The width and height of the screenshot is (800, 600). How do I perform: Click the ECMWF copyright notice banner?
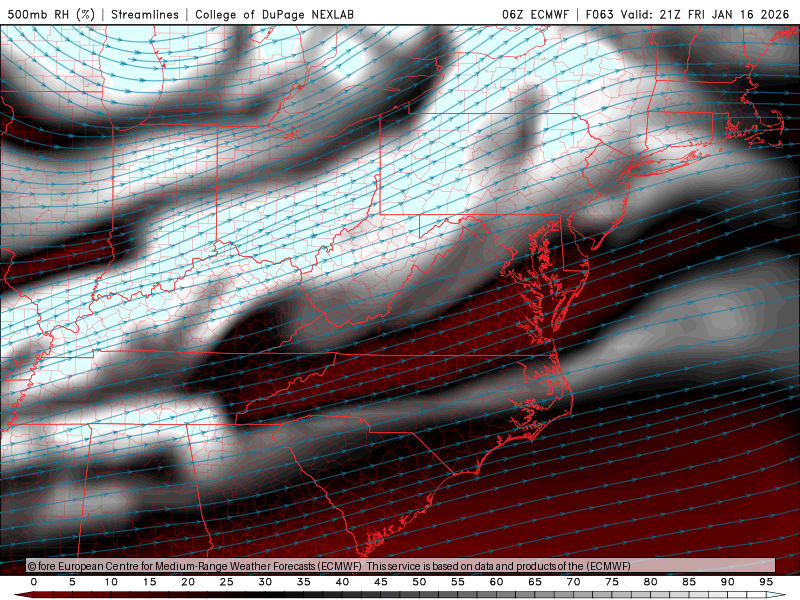(x=401, y=565)
